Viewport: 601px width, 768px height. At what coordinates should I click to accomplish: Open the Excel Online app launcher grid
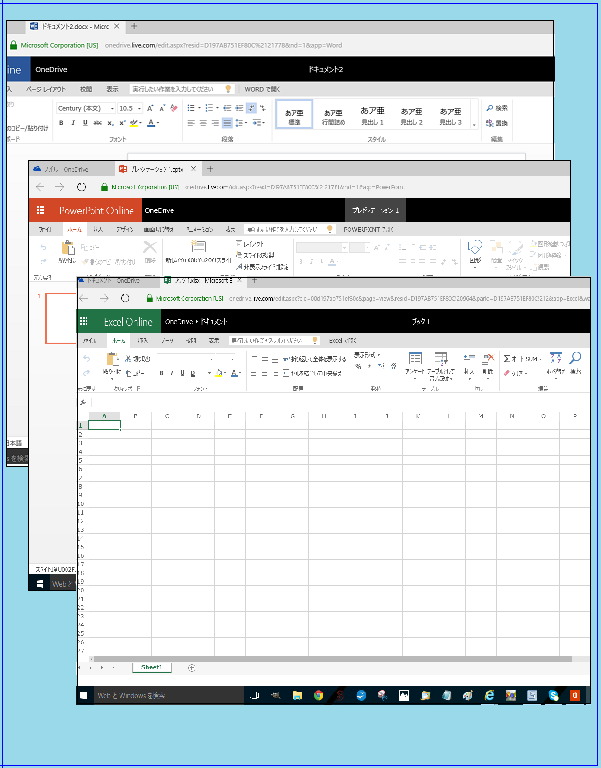[x=84, y=321]
